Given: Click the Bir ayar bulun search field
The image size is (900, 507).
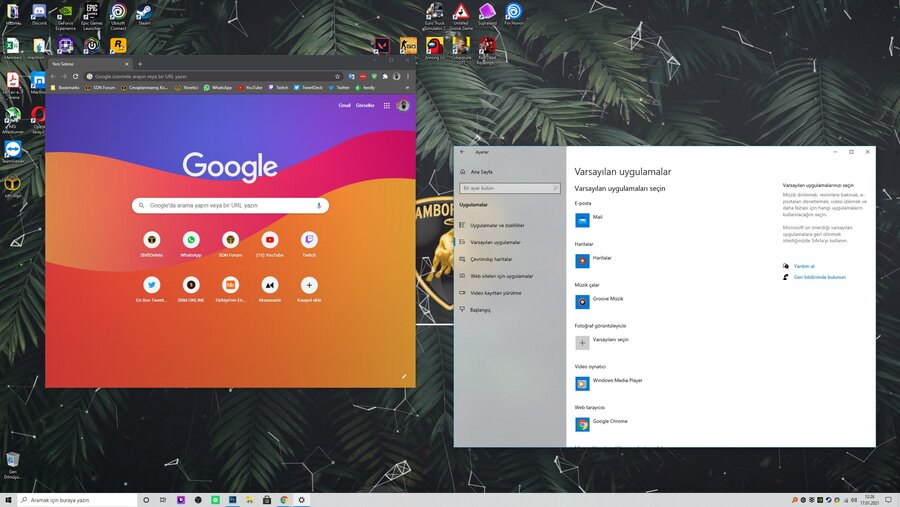Looking at the screenshot, I should point(509,188).
